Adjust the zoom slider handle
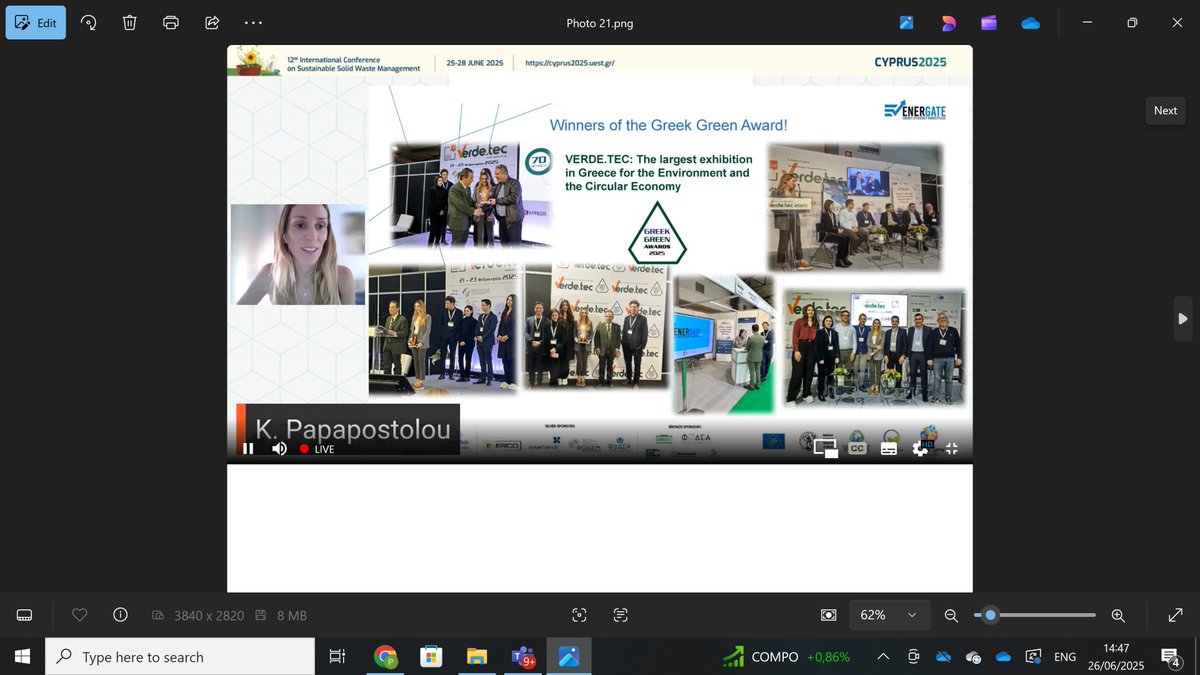1200x675 pixels. coord(990,615)
